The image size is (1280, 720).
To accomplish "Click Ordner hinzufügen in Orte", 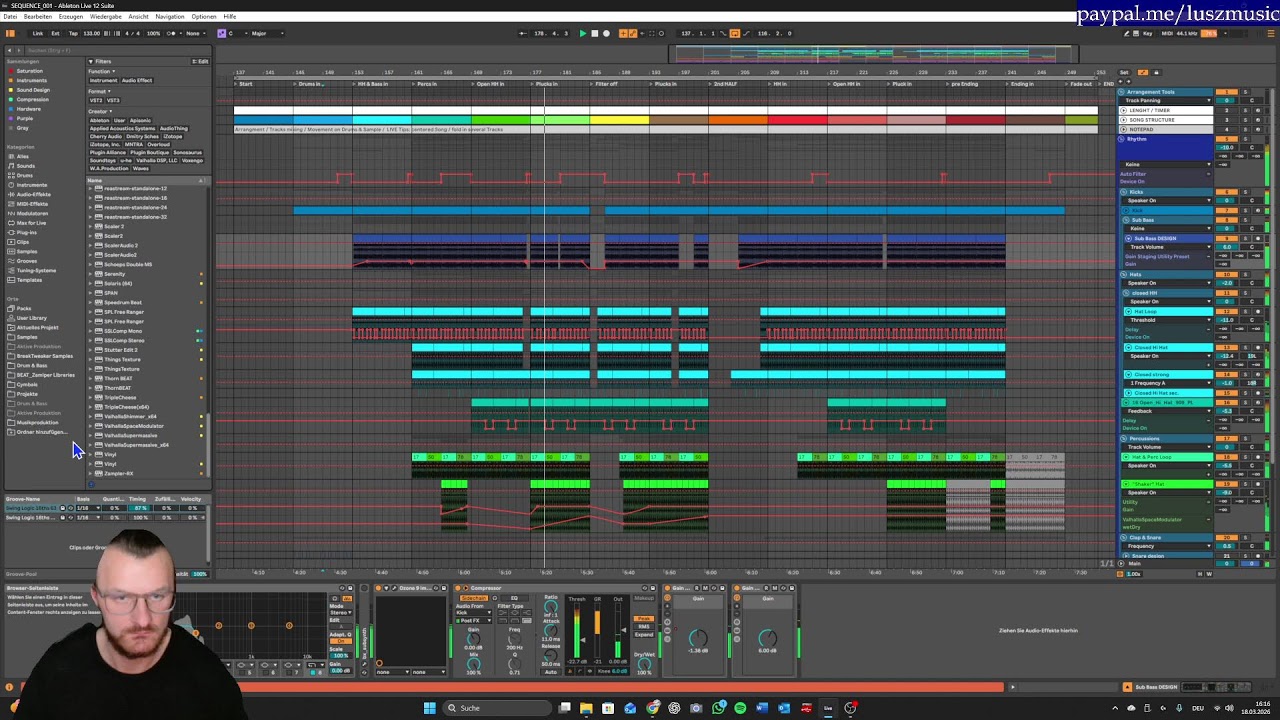I will coord(40,432).
